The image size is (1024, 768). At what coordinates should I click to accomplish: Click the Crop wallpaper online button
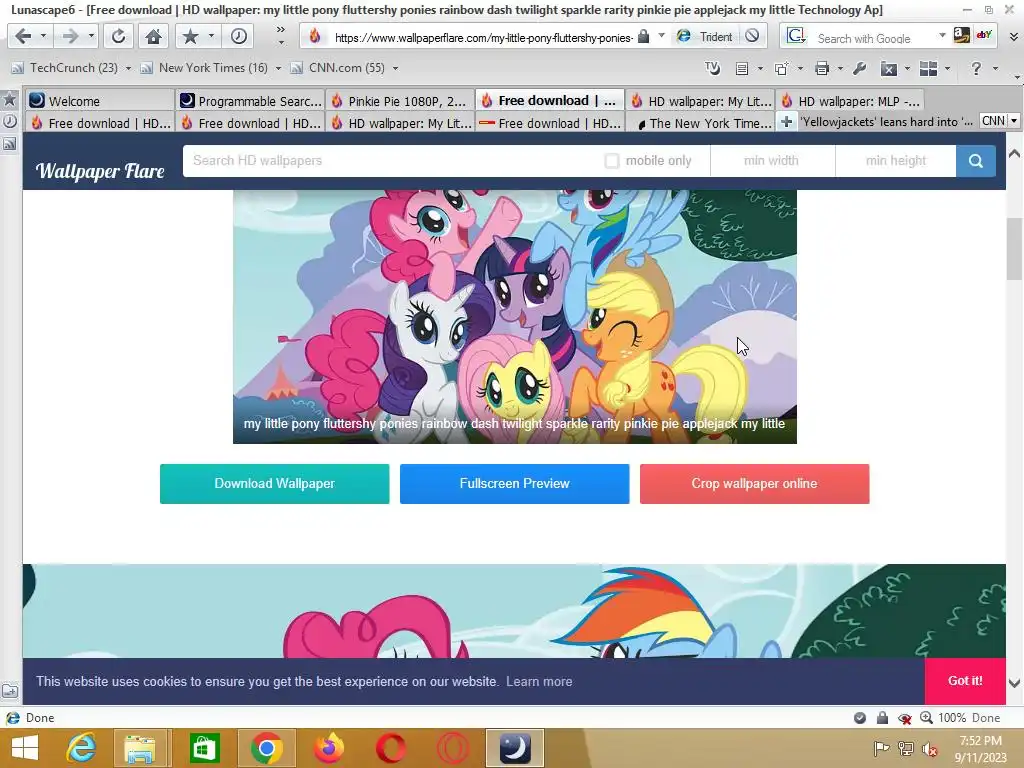pyautogui.click(x=754, y=484)
